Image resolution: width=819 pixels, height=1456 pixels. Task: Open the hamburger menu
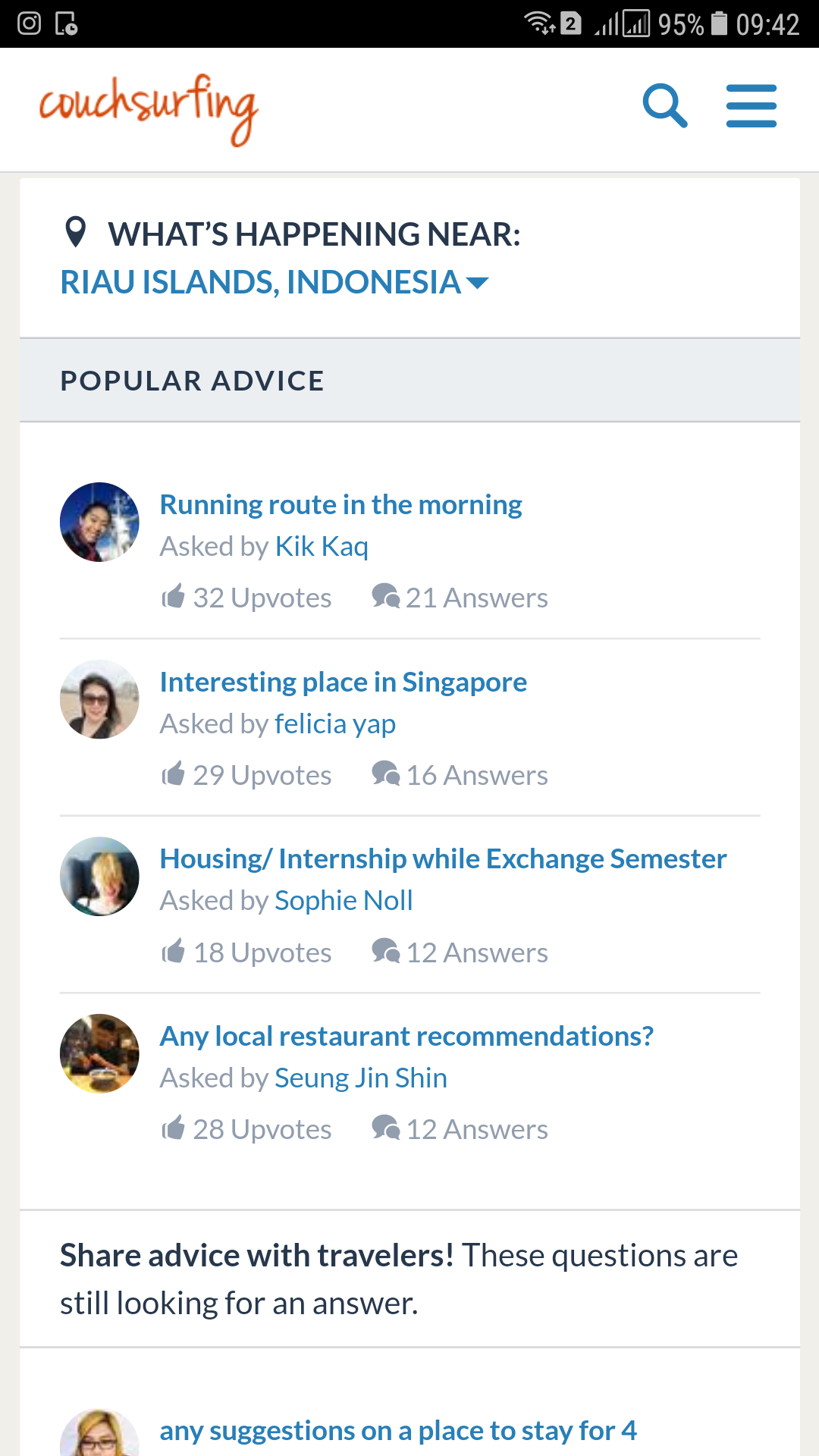tap(751, 105)
